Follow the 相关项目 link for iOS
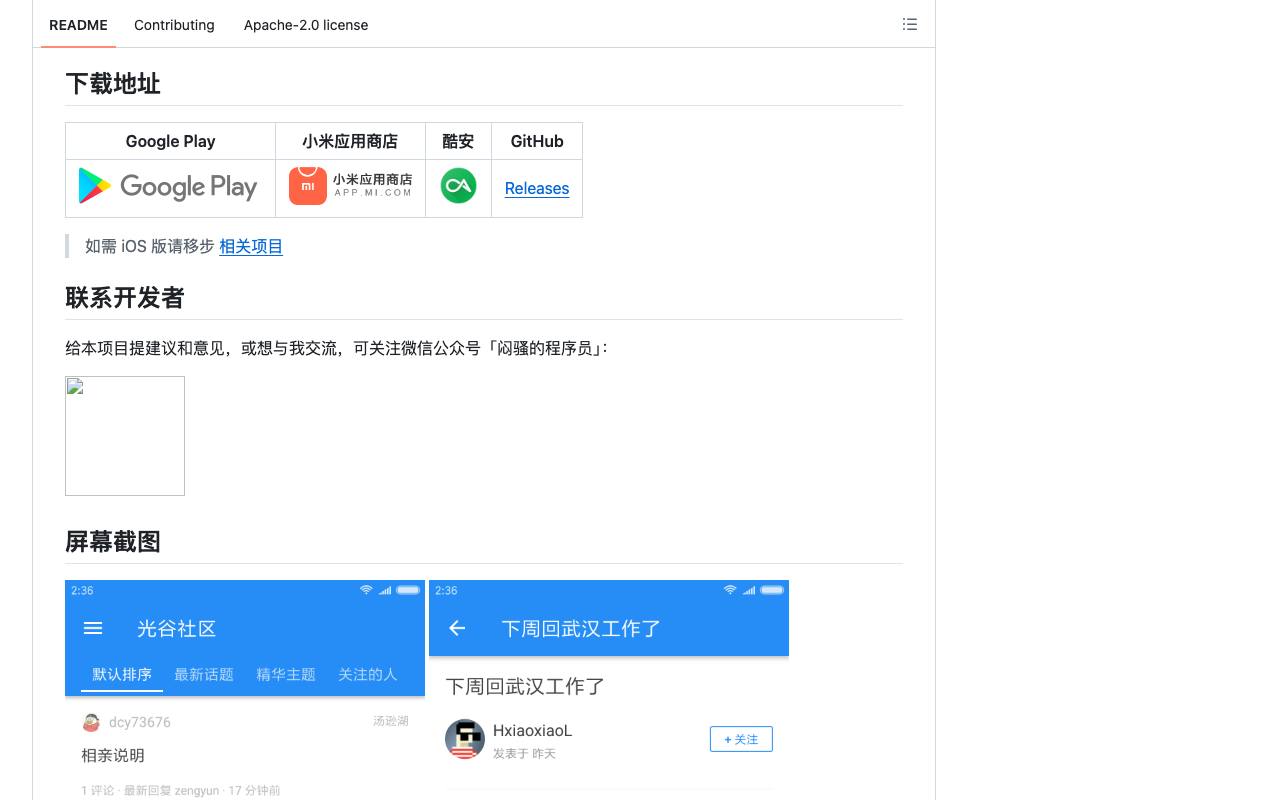 pos(251,246)
